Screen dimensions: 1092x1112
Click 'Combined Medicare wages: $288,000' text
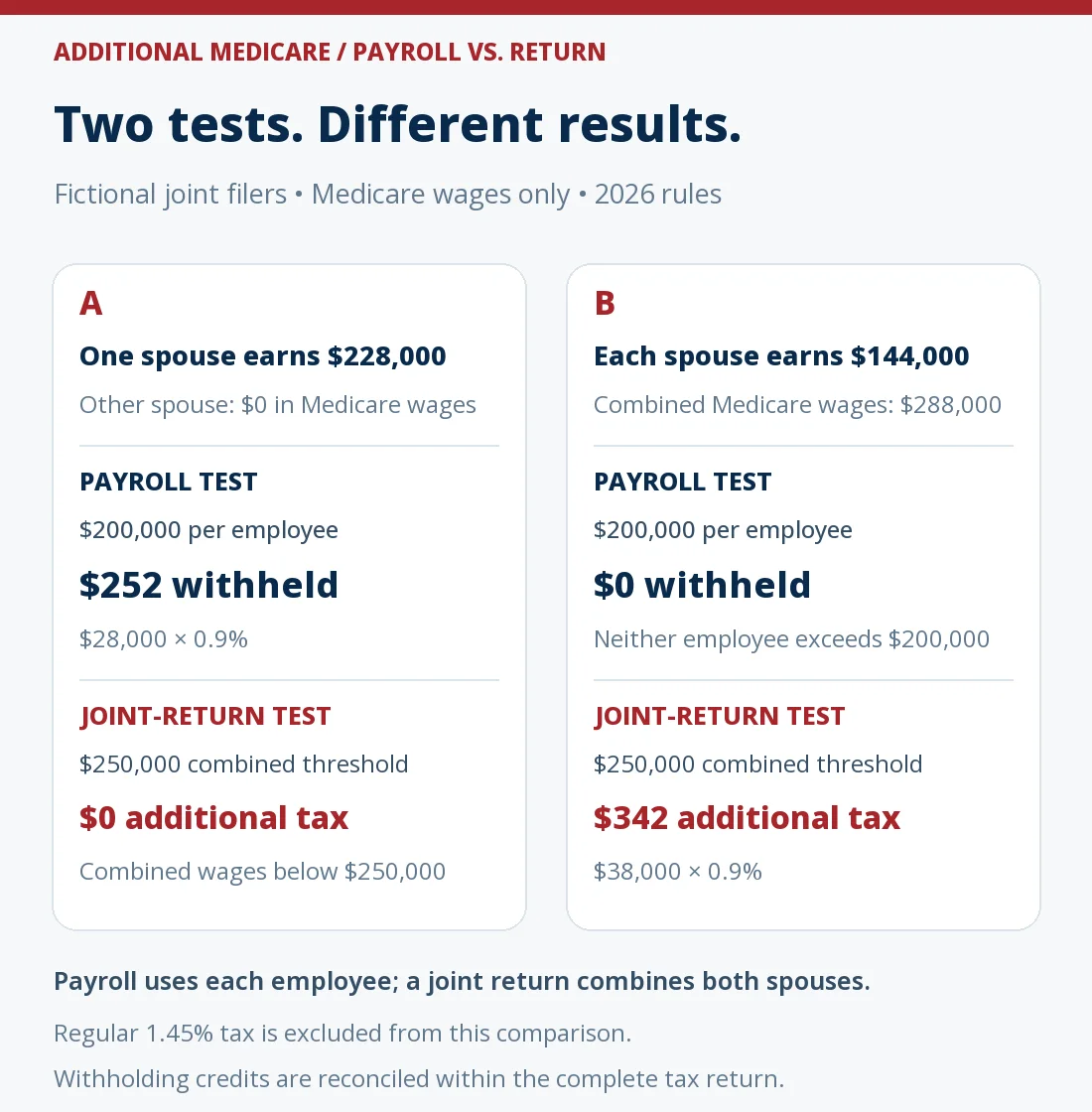pyautogui.click(x=798, y=405)
